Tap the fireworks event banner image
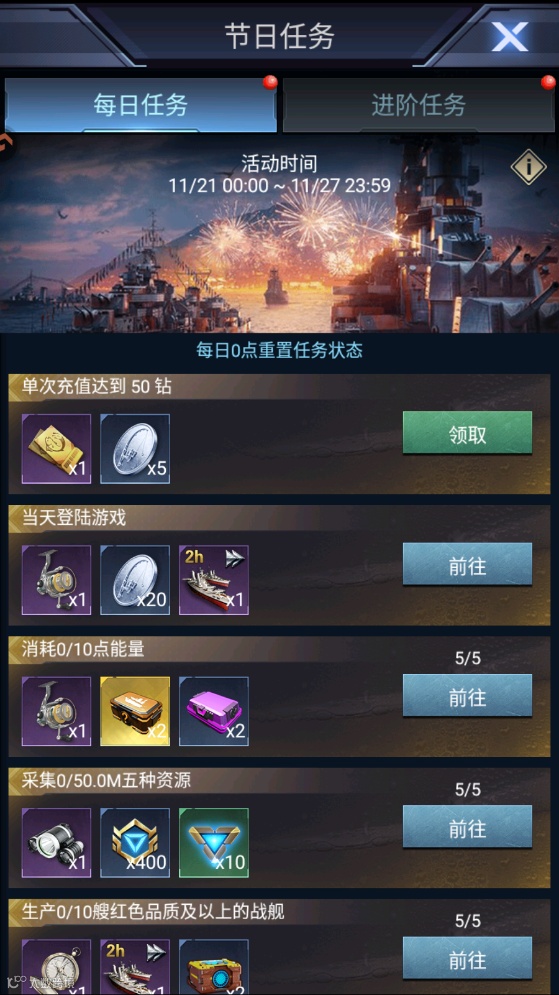Screen dimensions: 559x995 [279, 234]
